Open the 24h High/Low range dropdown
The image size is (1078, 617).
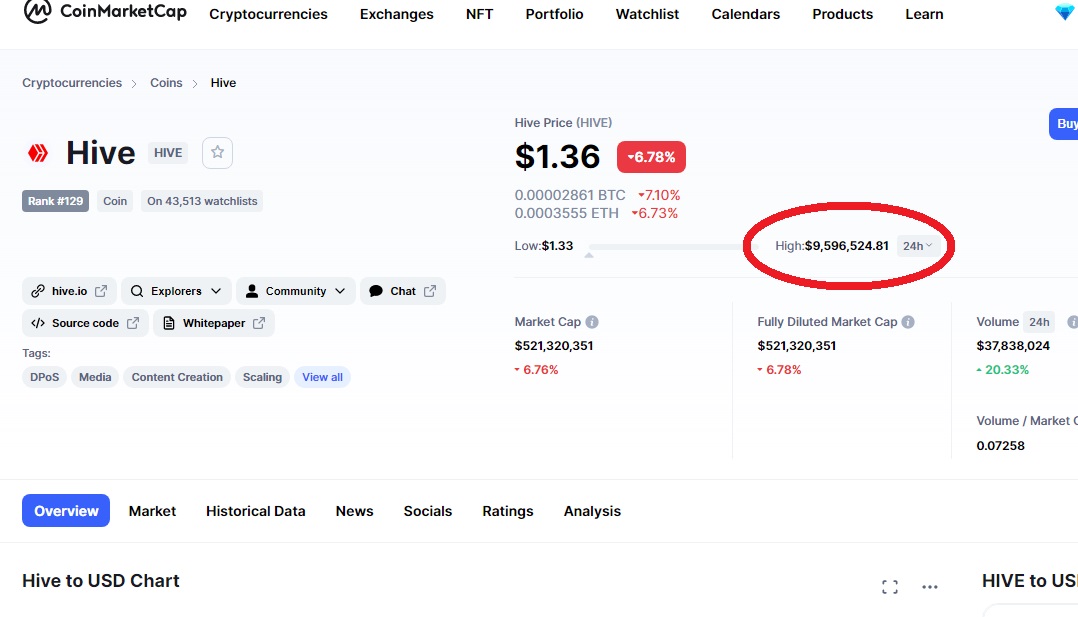(918, 246)
